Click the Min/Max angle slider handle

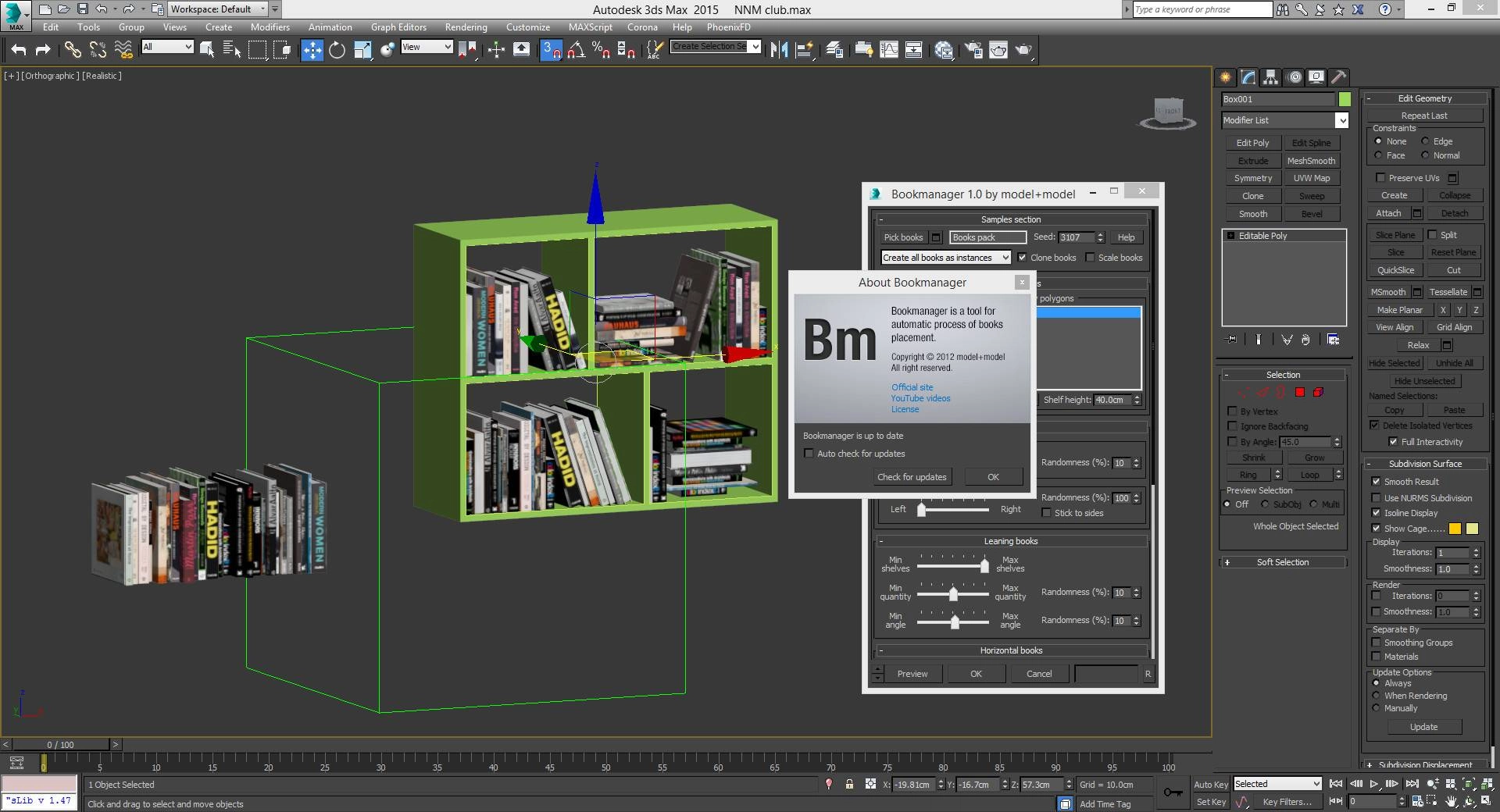(x=955, y=622)
